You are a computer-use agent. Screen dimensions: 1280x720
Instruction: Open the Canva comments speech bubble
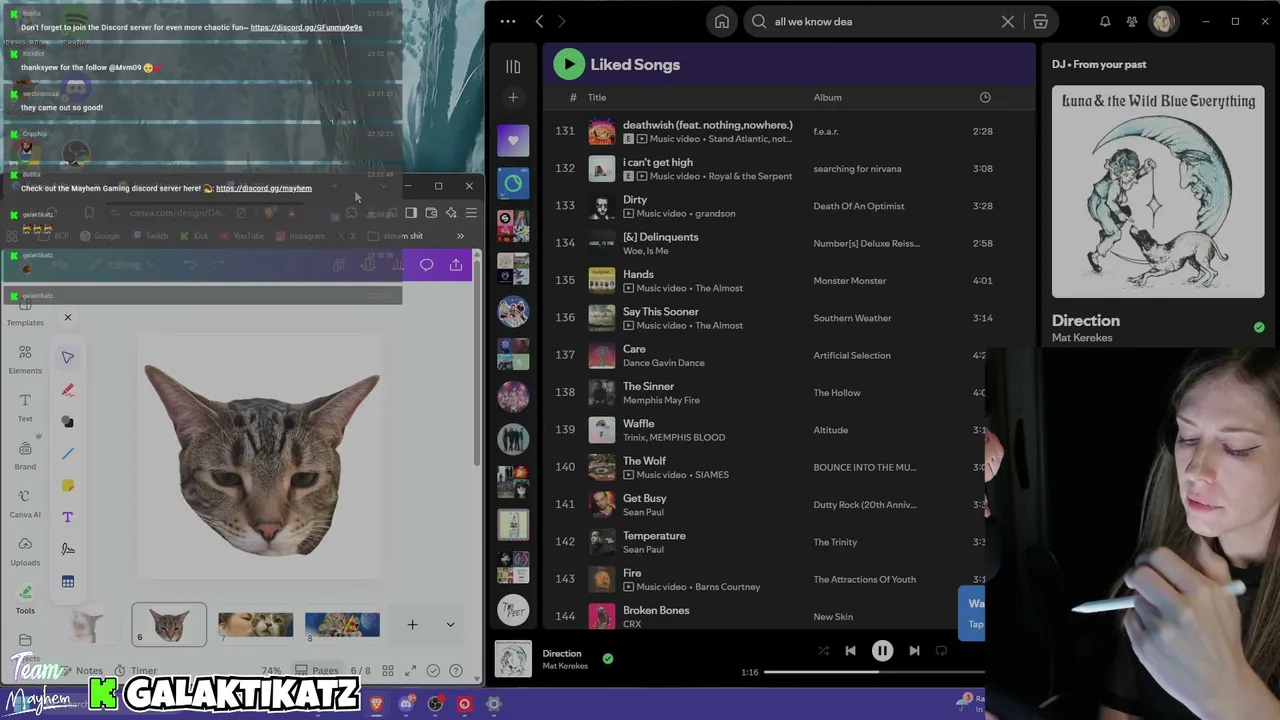(427, 265)
